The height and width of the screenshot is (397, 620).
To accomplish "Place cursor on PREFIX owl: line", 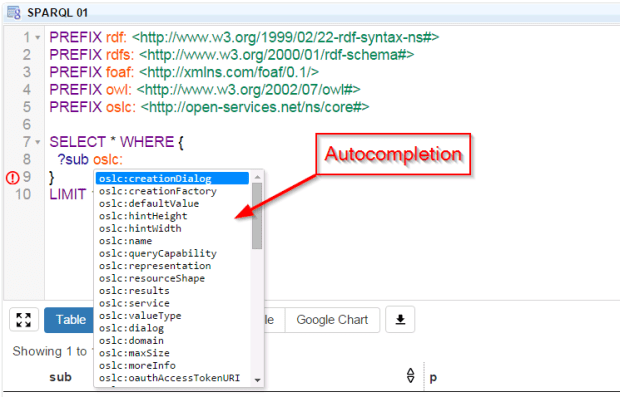I will point(204,89).
